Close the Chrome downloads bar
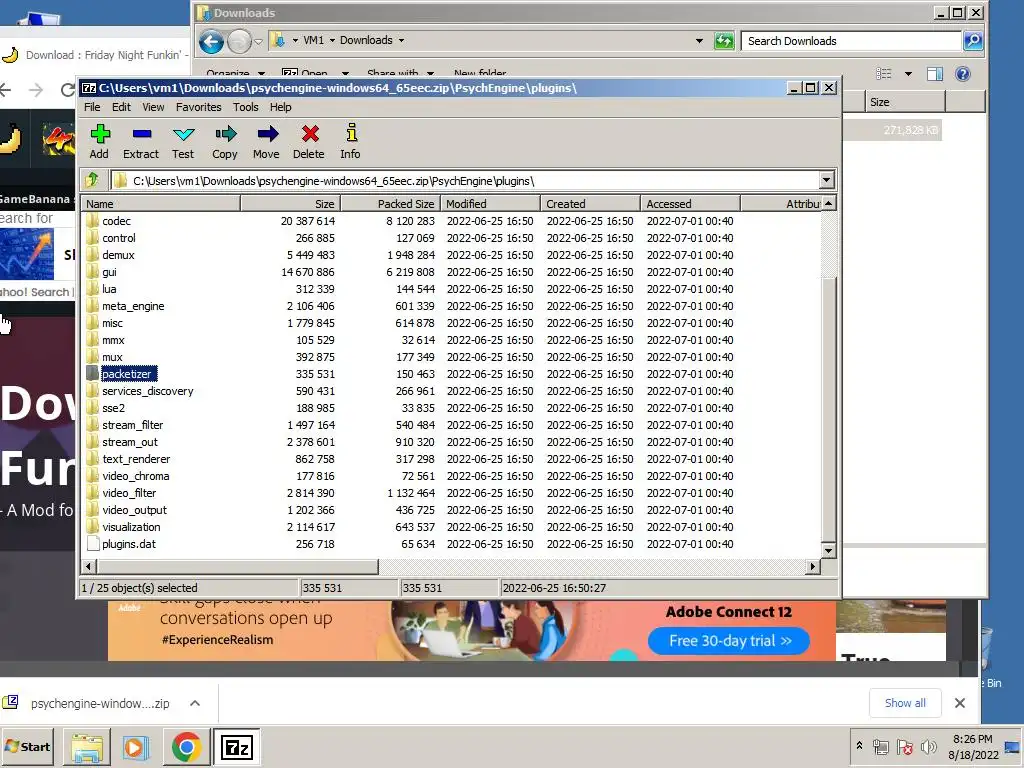1024x768 pixels. click(959, 703)
